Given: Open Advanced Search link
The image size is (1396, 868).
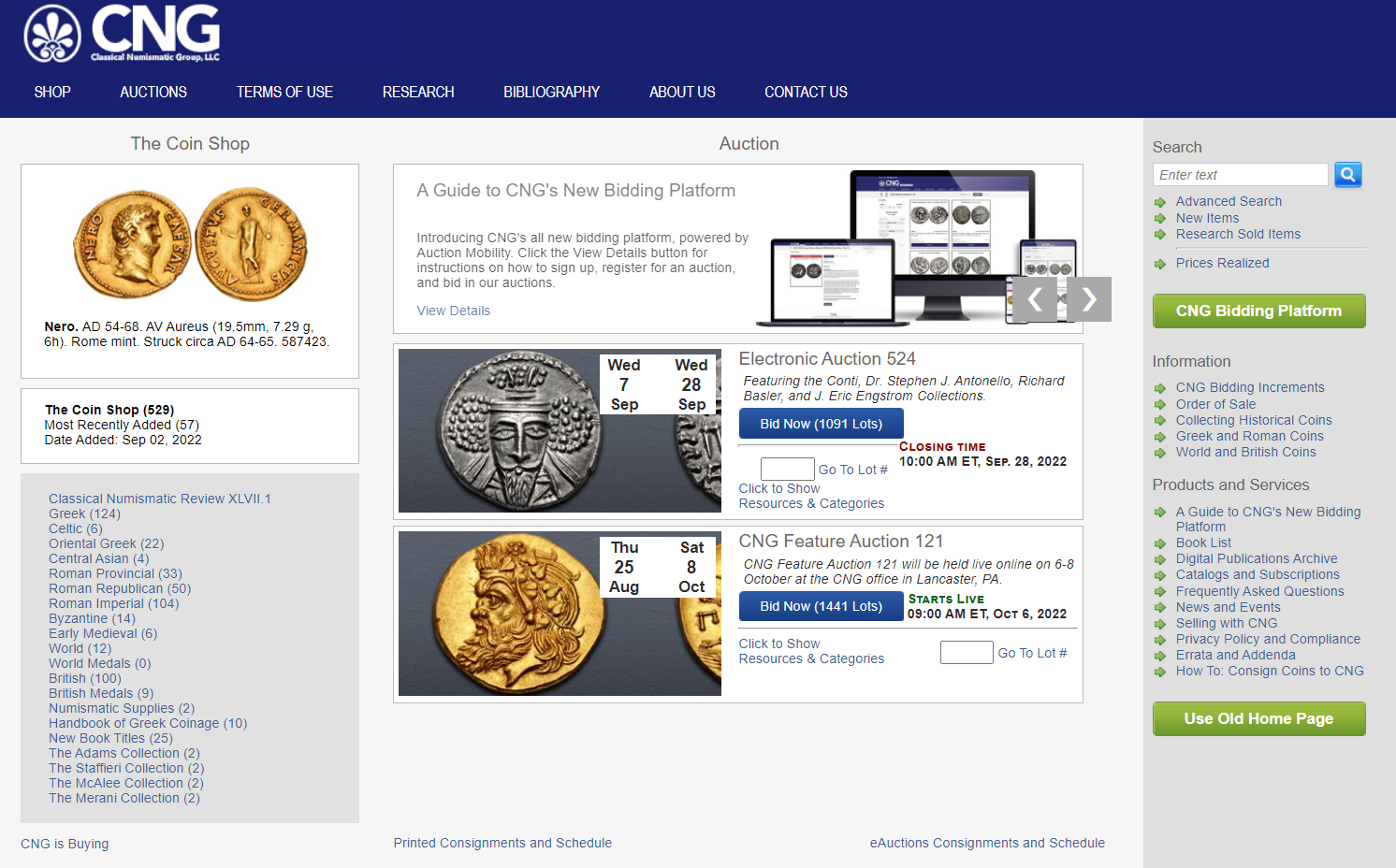Looking at the screenshot, I should click(x=1229, y=201).
